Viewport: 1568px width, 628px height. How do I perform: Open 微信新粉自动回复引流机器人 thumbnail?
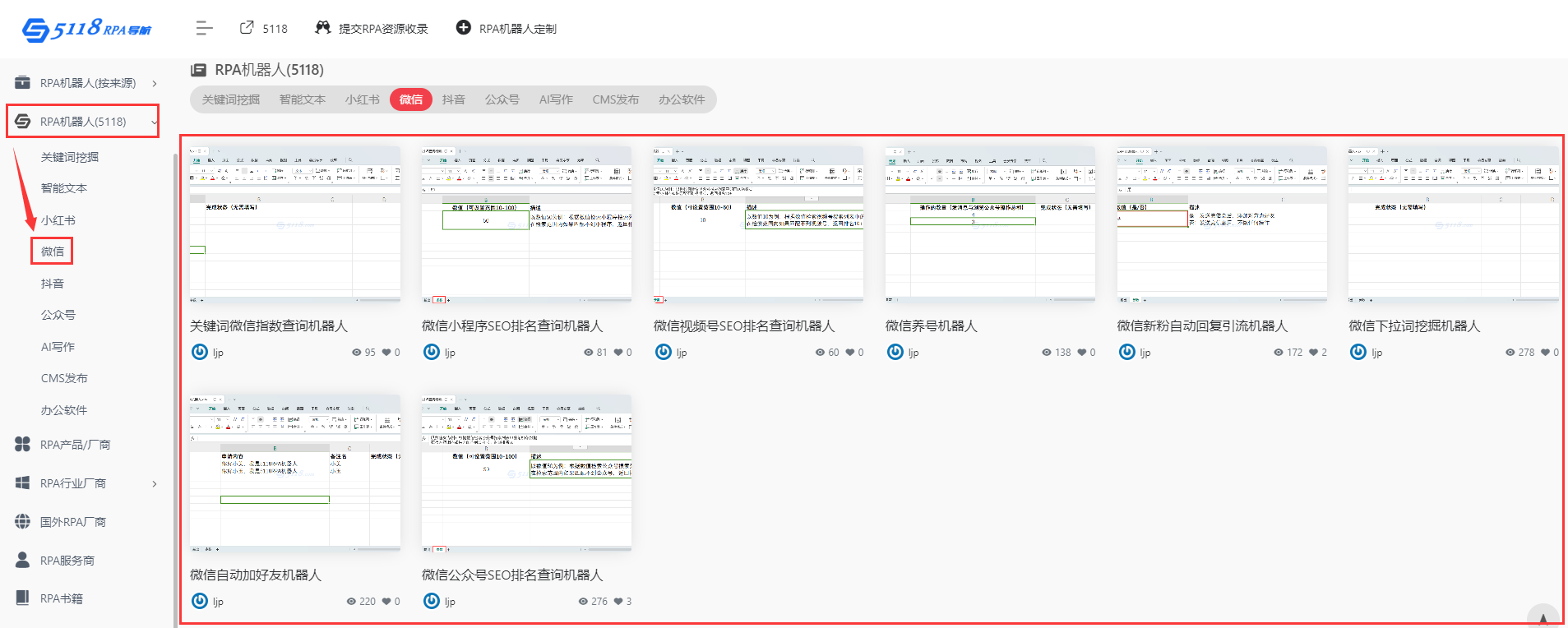[1223, 226]
